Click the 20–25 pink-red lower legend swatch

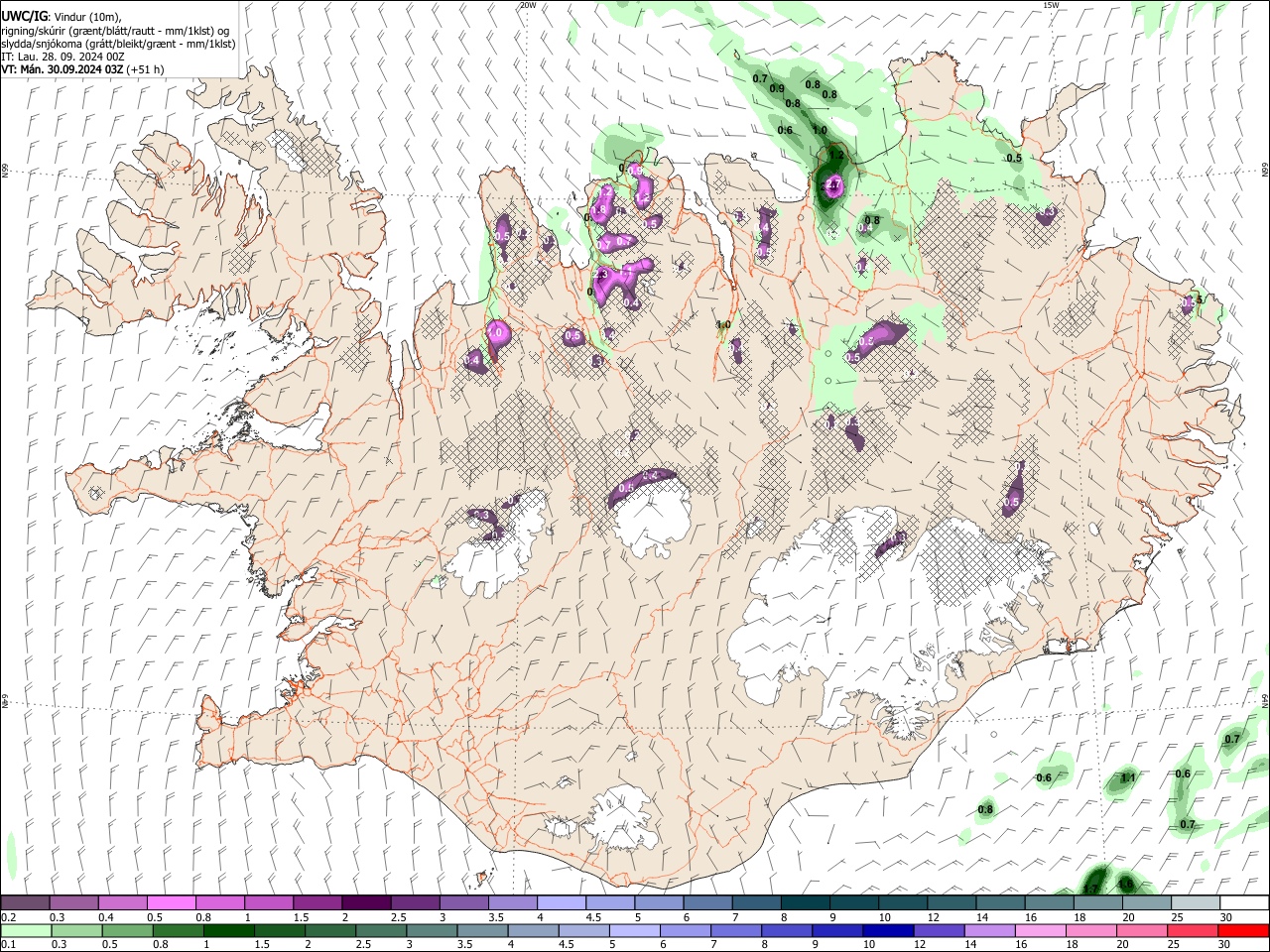point(1140,930)
